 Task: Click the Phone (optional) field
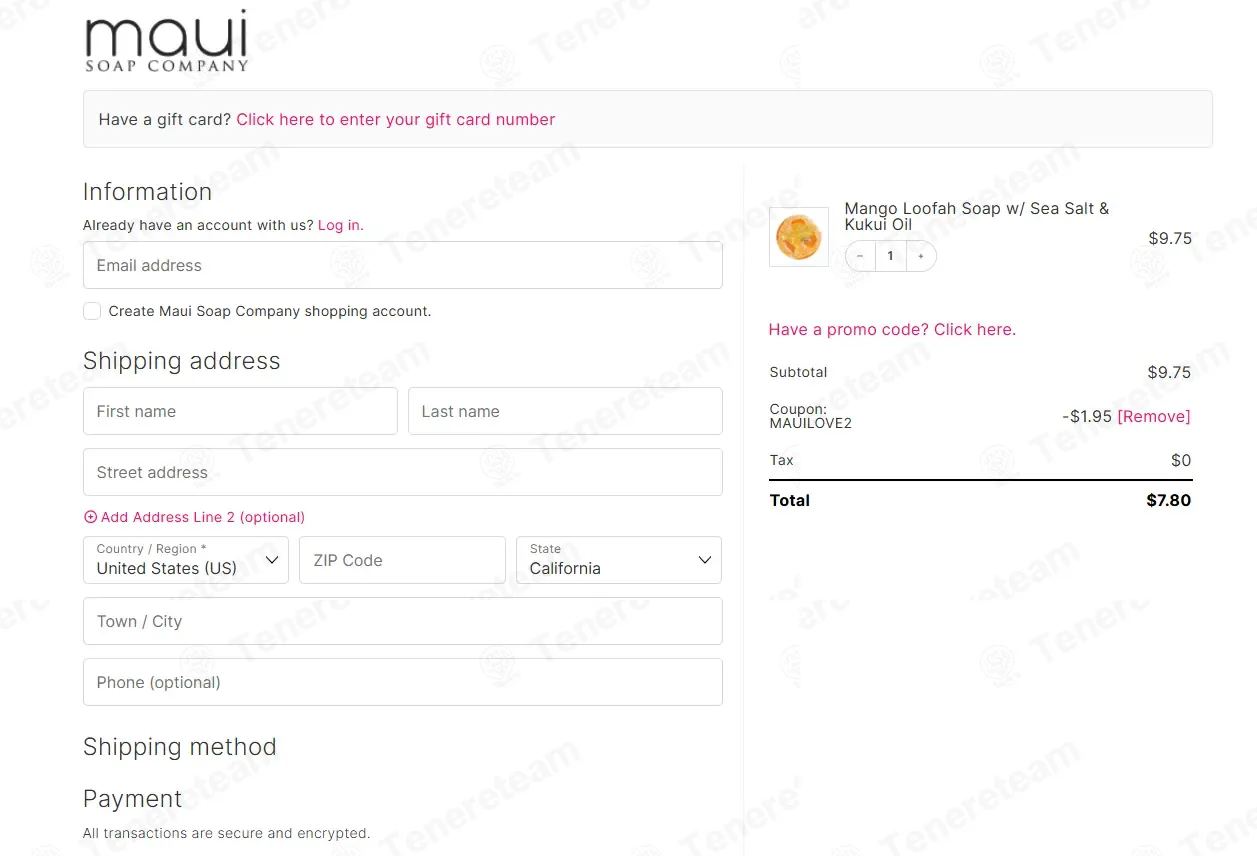point(403,682)
